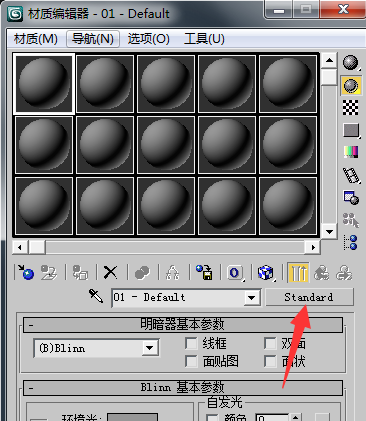Select the last sample slot in bottom row

point(288,206)
